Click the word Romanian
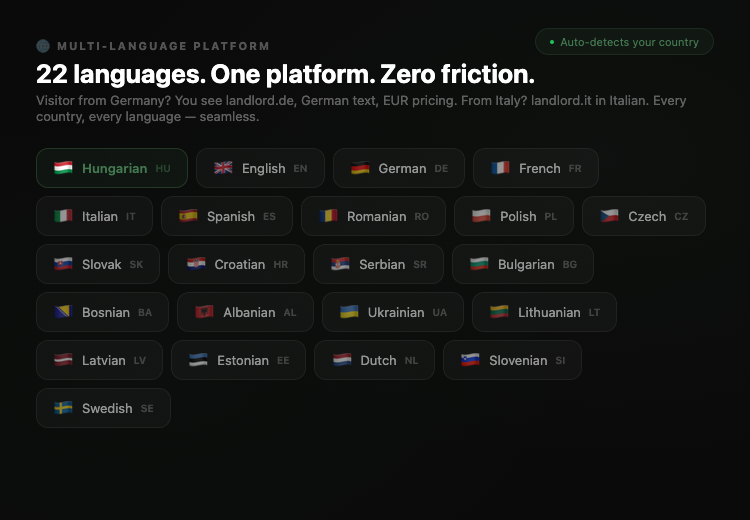750x520 pixels. tap(376, 216)
